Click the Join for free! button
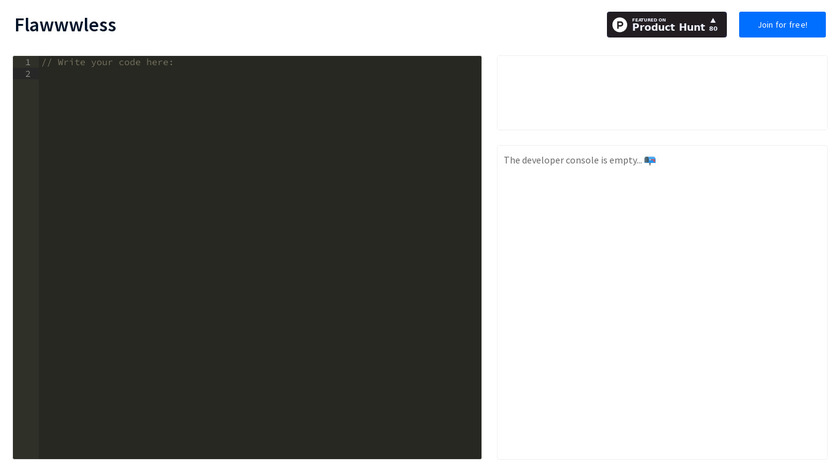This screenshot has height=472, width=840. pyautogui.click(x=782, y=25)
